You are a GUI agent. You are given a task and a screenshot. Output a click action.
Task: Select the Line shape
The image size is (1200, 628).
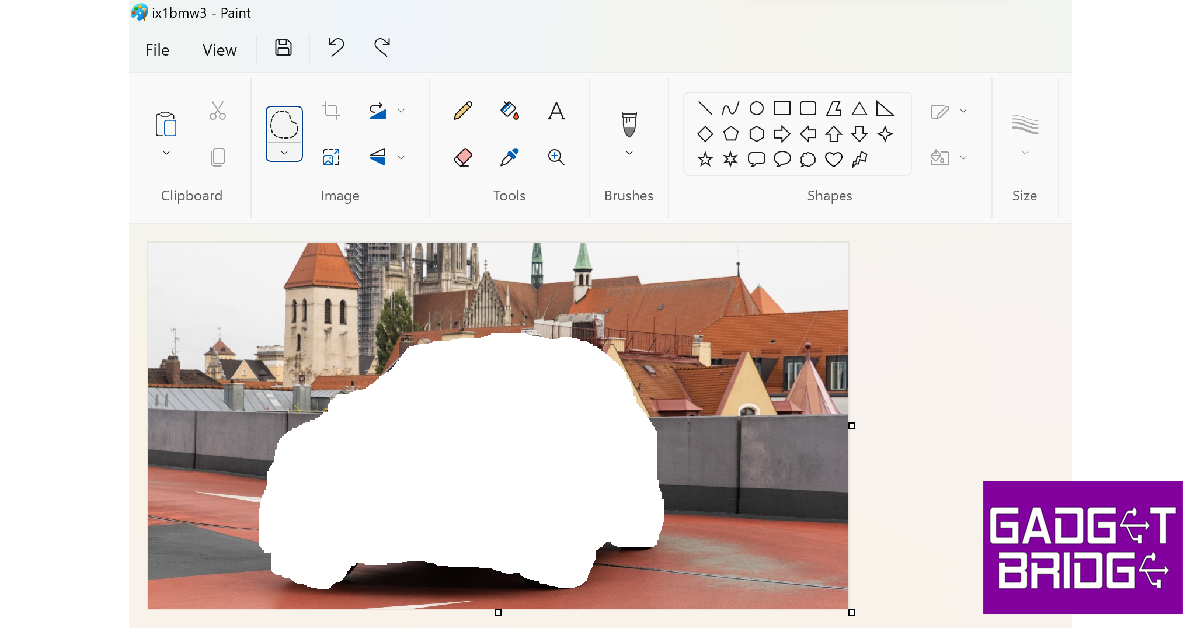click(x=704, y=107)
